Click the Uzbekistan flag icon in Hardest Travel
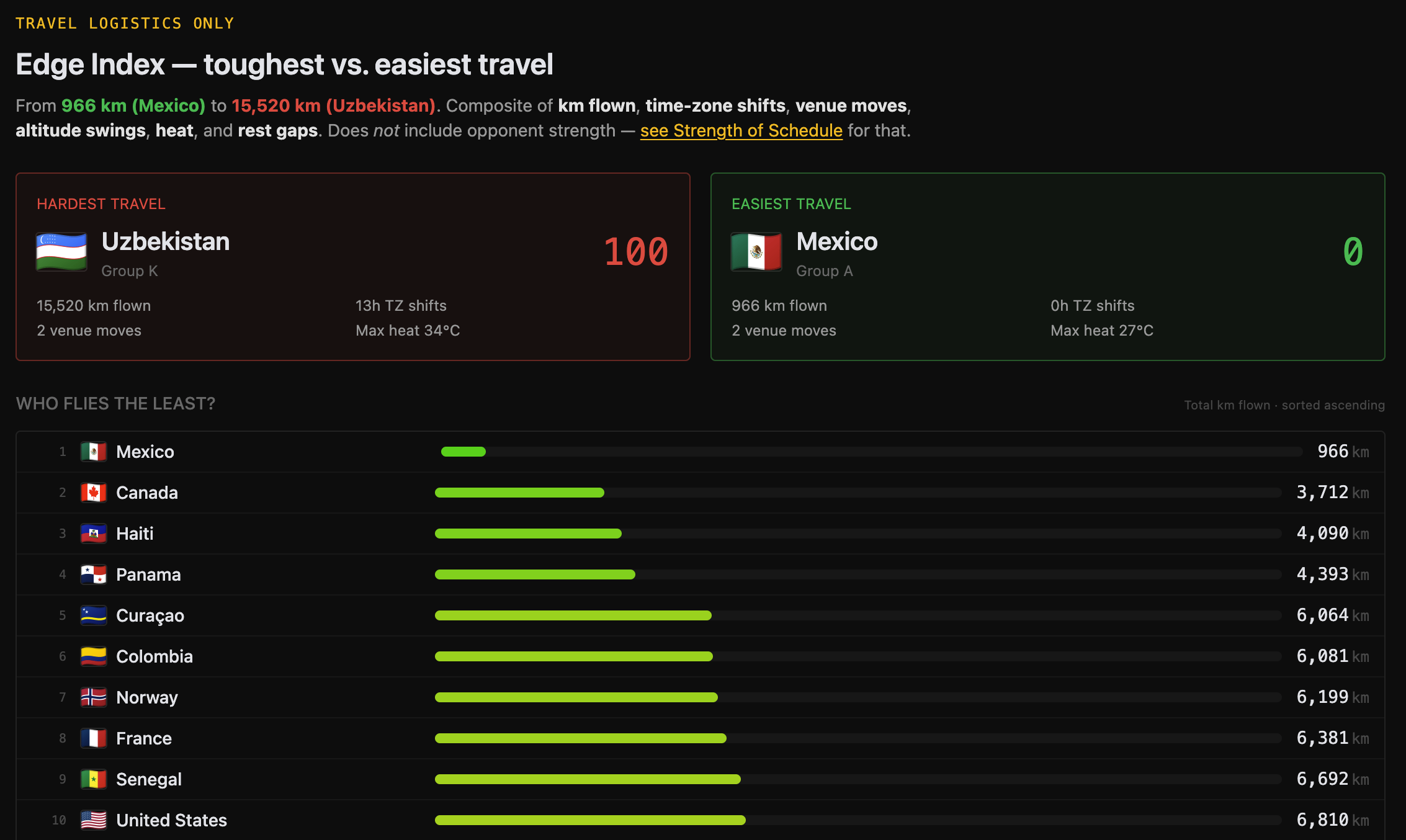The width and height of the screenshot is (1406, 840). (x=61, y=252)
